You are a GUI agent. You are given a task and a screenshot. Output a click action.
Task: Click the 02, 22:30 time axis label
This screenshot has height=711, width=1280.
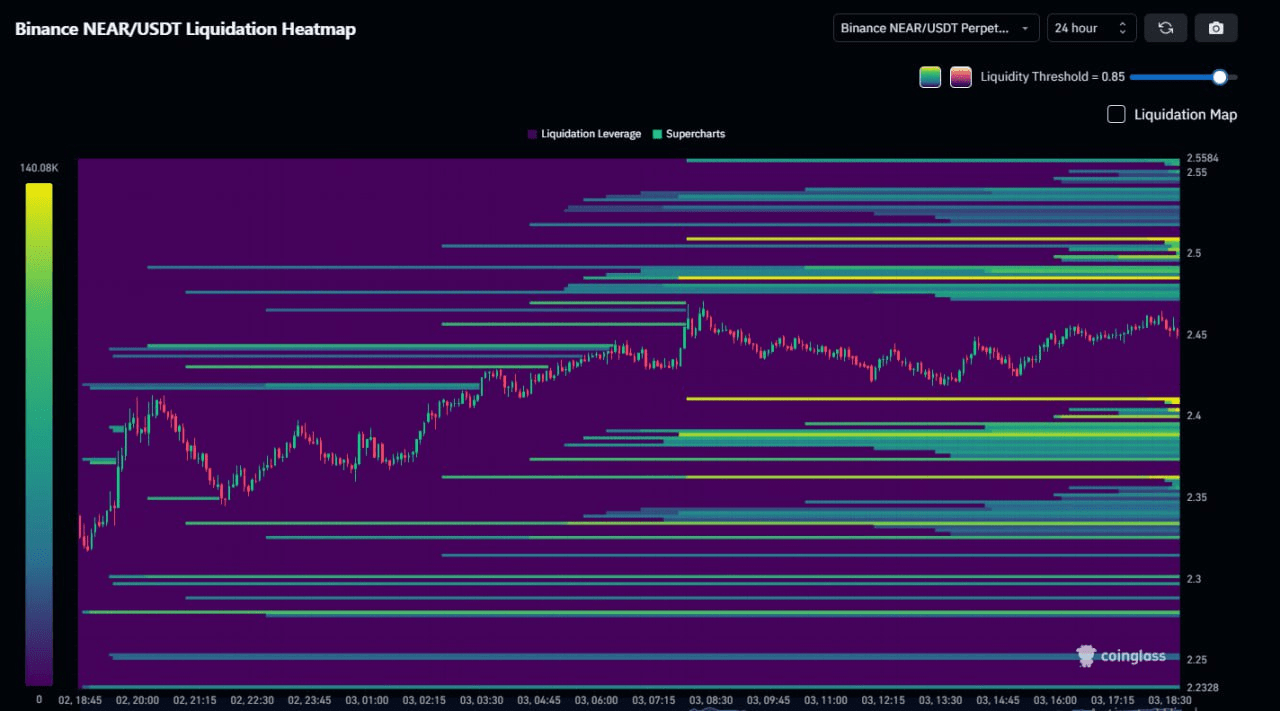(x=251, y=700)
